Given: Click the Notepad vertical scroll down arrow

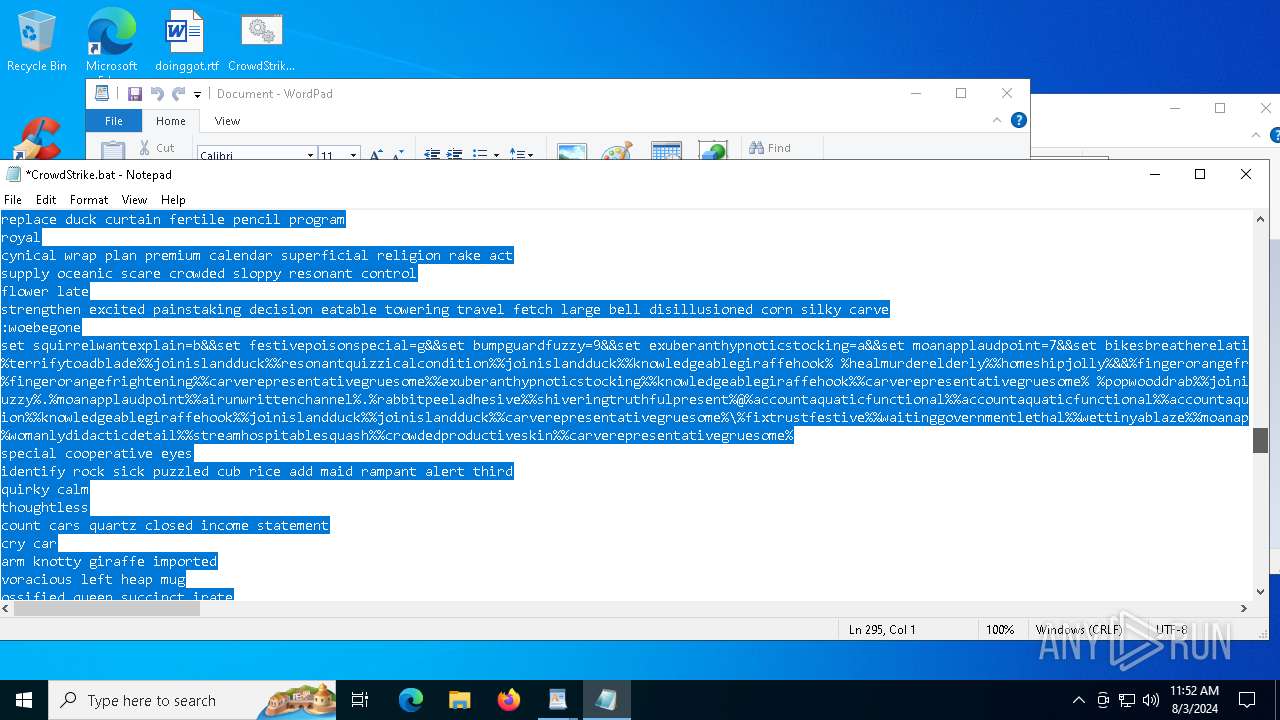Looking at the screenshot, I should 1260,592.
